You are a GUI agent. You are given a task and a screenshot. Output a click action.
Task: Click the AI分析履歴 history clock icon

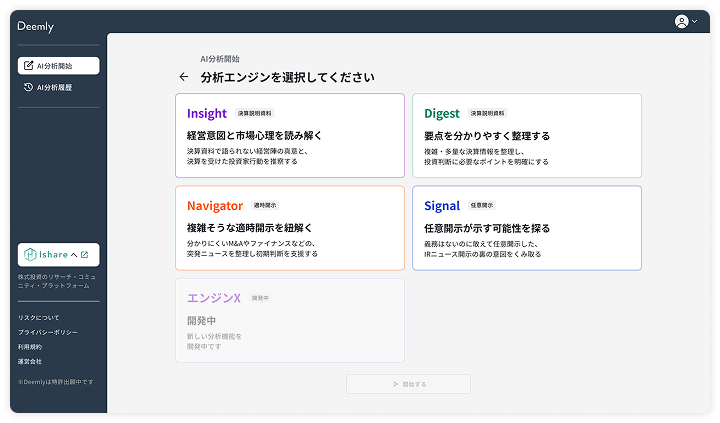pyautogui.click(x=28, y=88)
